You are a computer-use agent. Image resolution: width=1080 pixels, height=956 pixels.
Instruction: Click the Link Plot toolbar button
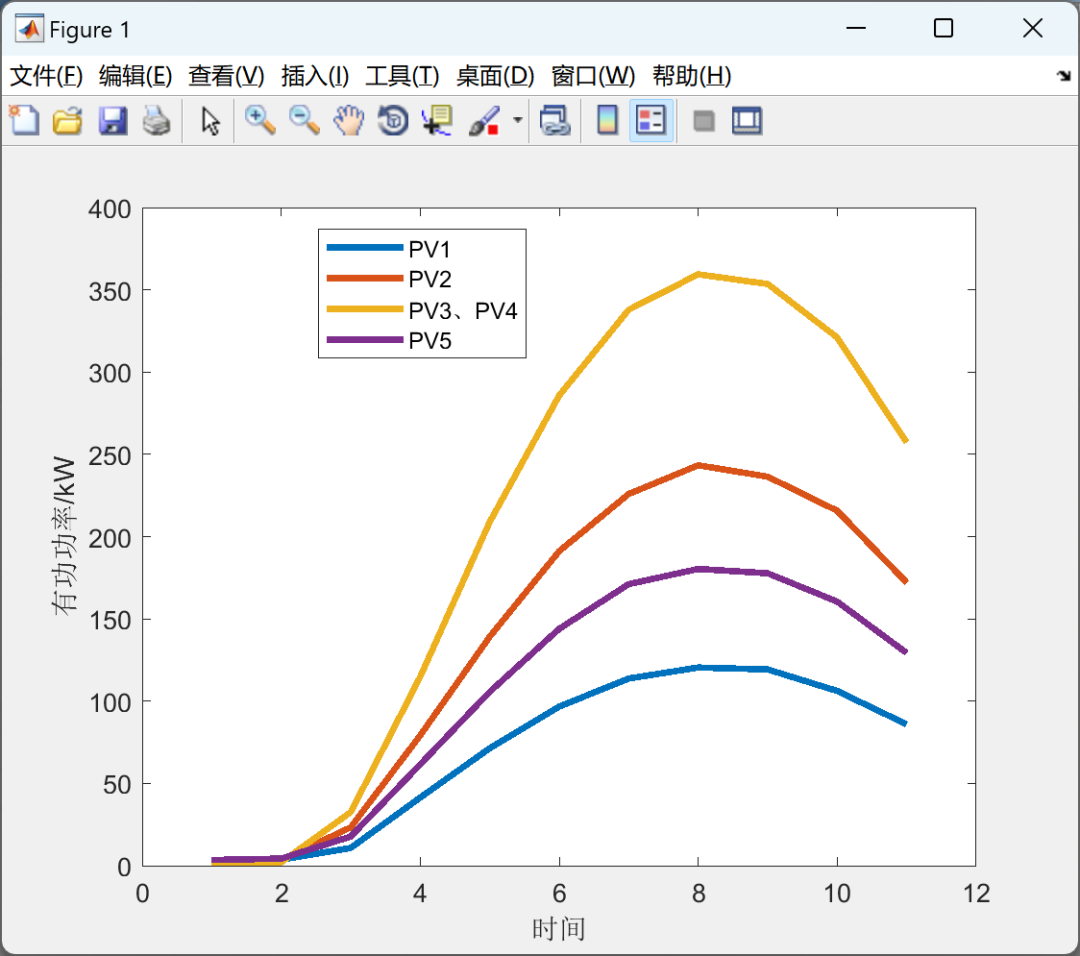click(554, 121)
